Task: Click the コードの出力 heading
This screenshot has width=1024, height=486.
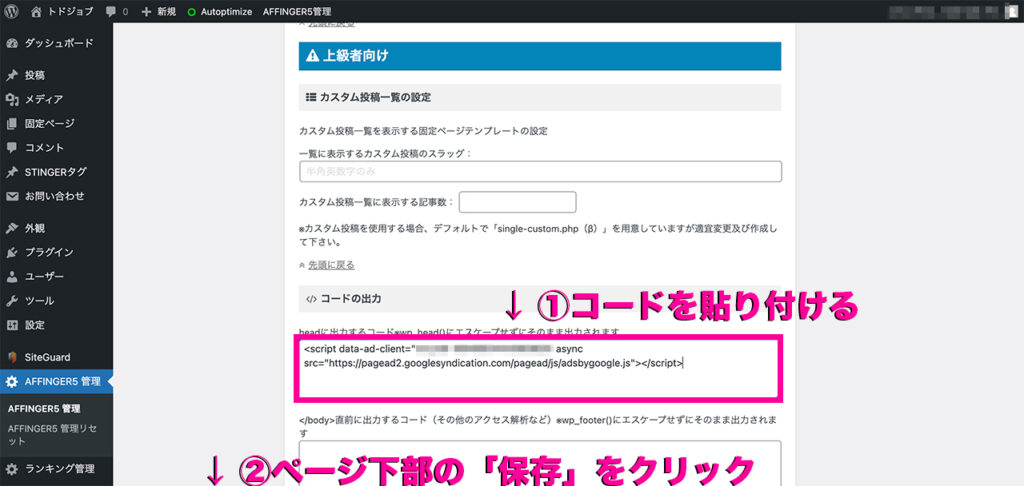Action: pos(351,299)
